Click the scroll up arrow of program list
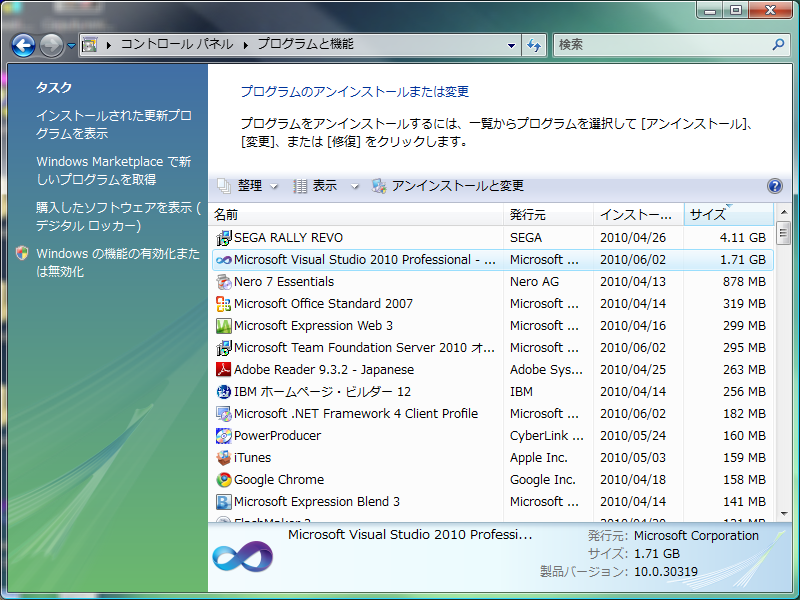This screenshot has width=800, height=600. tap(784, 212)
